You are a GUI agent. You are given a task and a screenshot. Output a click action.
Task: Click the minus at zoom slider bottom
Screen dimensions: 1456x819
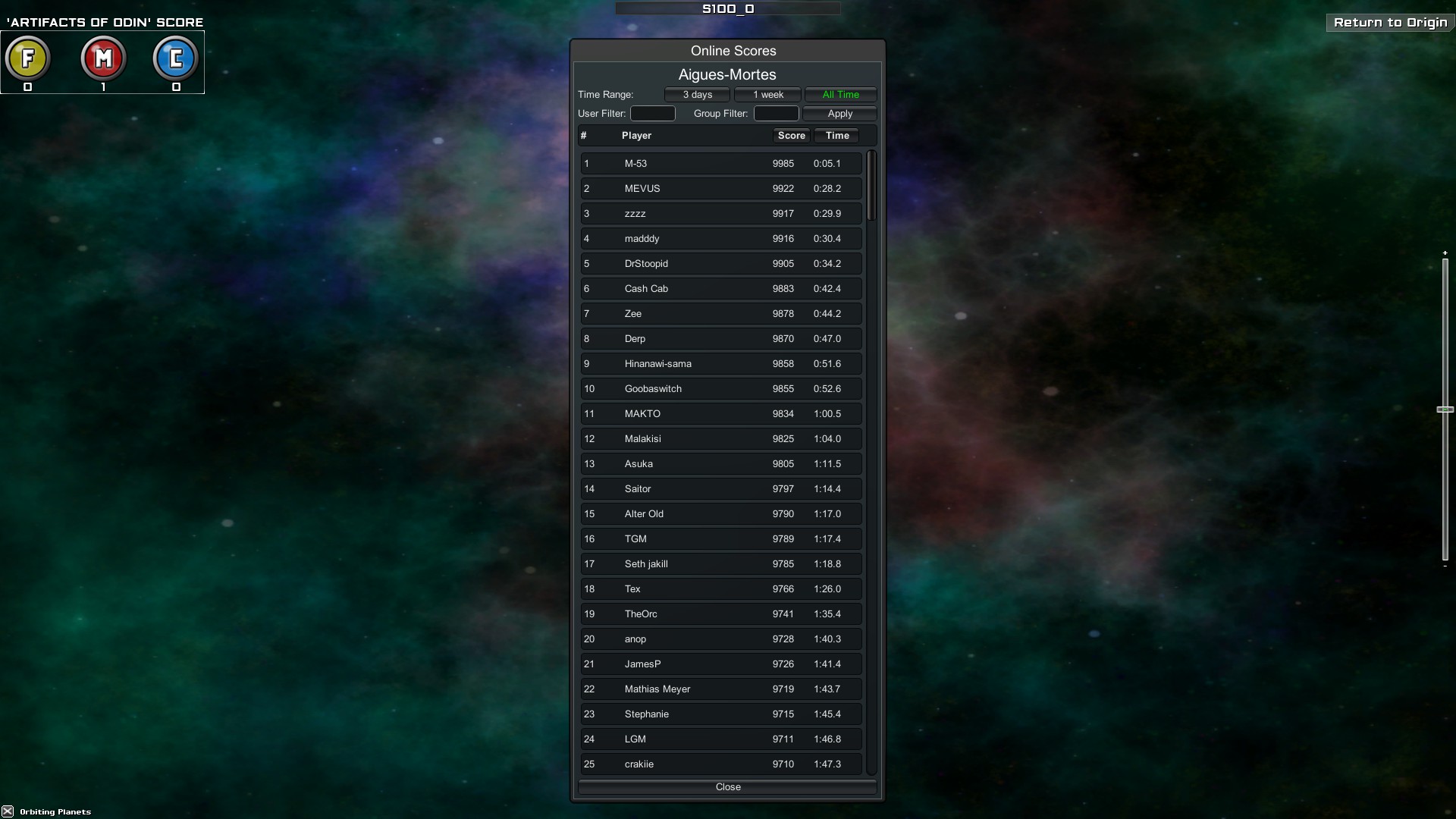pyautogui.click(x=1445, y=566)
